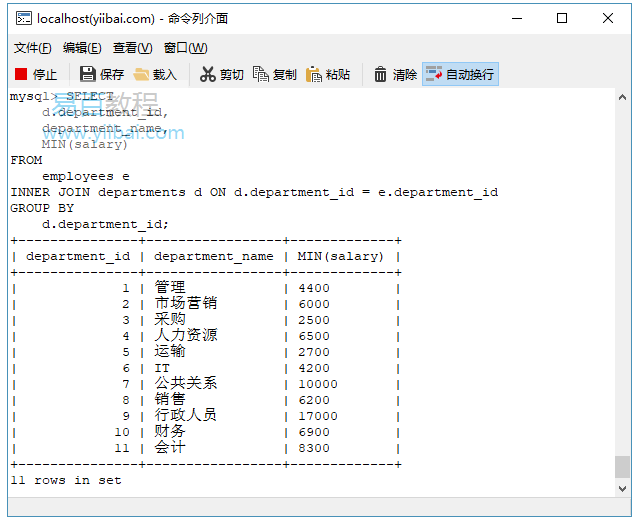This screenshot has height=521, width=639.
Task: Close the localhost command line window
Action: pos(608,18)
